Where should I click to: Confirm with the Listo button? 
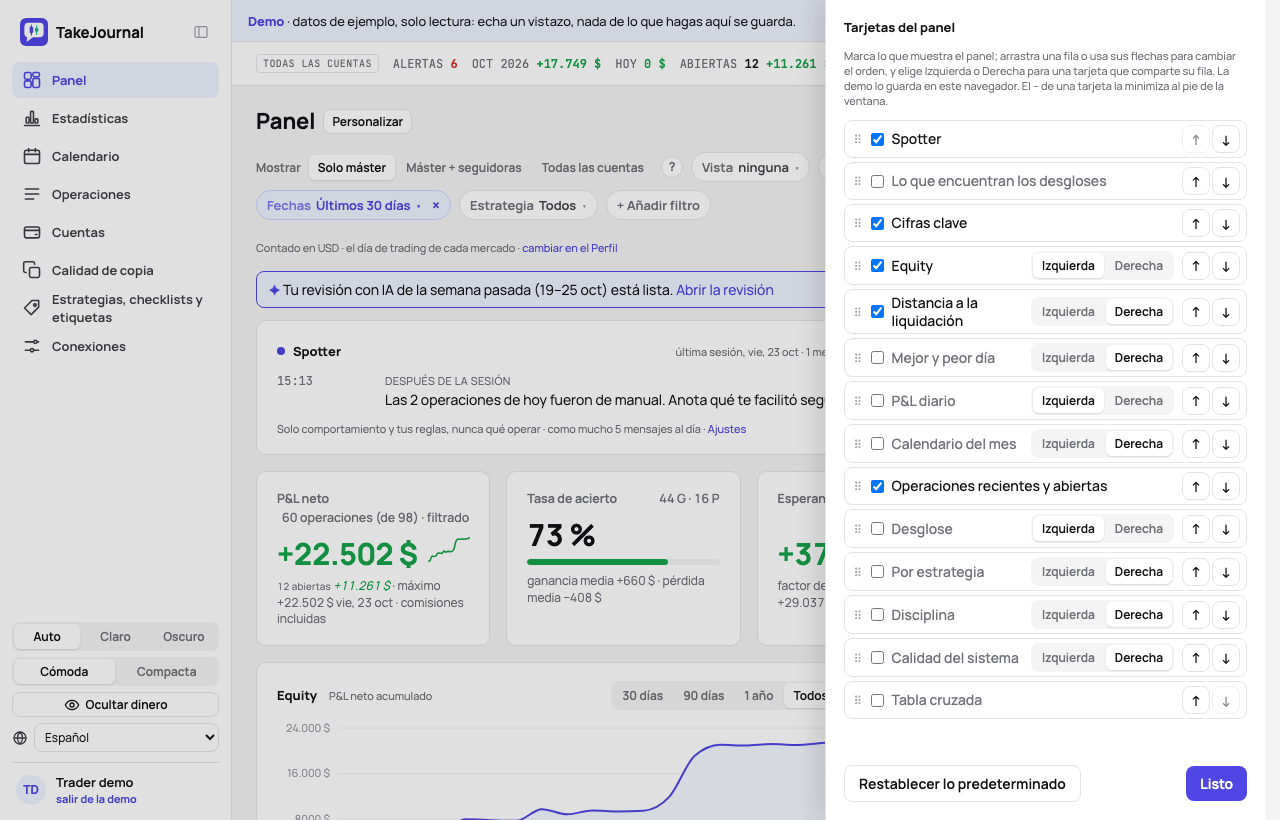pyautogui.click(x=1216, y=784)
